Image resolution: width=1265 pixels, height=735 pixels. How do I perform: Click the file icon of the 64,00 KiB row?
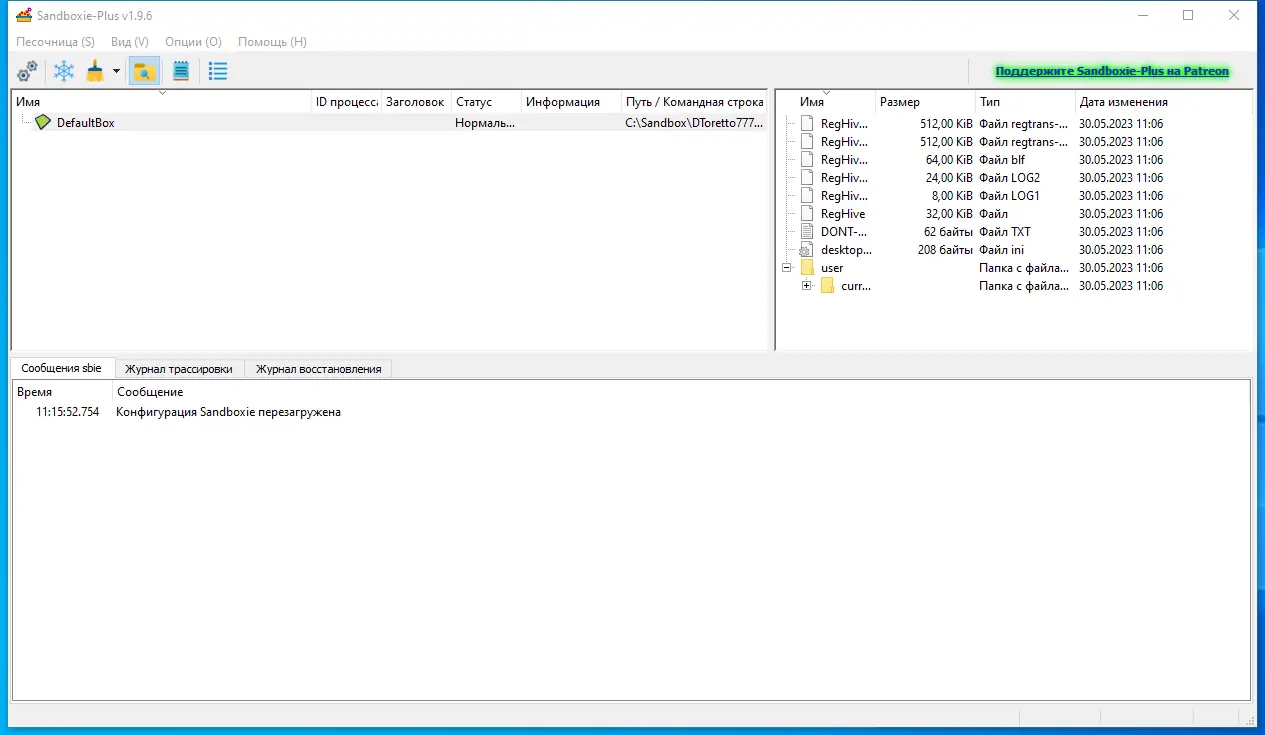[807, 160]
